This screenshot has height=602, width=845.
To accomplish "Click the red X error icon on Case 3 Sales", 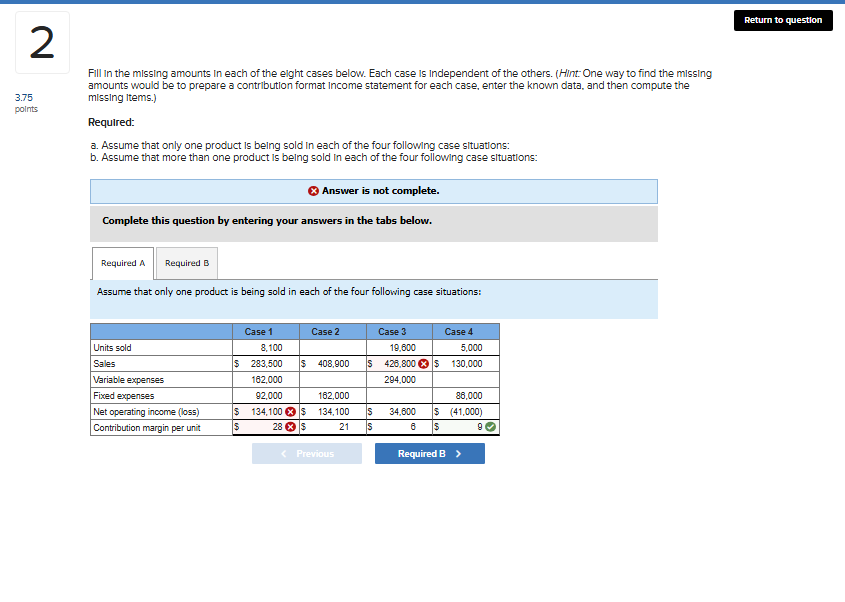I will [422, 363].
